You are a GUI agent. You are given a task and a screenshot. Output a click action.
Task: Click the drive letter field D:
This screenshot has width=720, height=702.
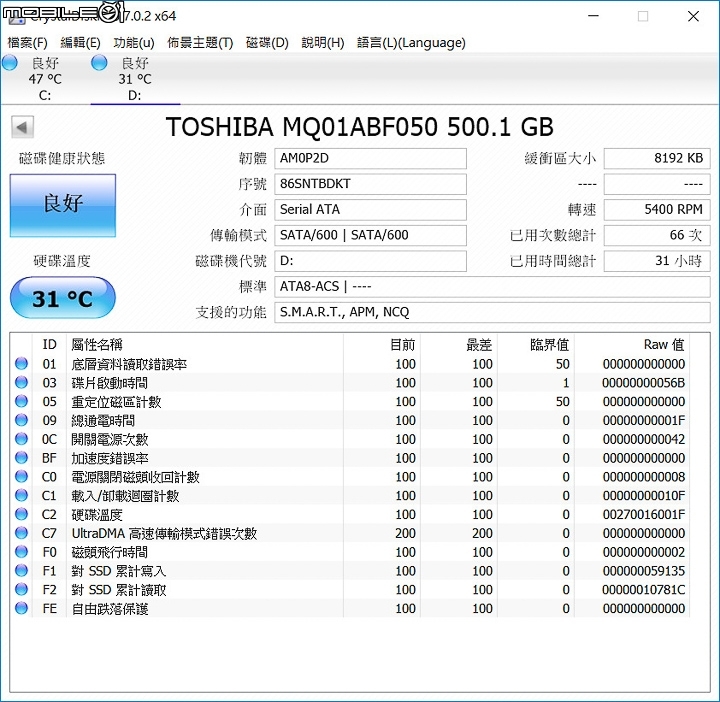point(371,261)
